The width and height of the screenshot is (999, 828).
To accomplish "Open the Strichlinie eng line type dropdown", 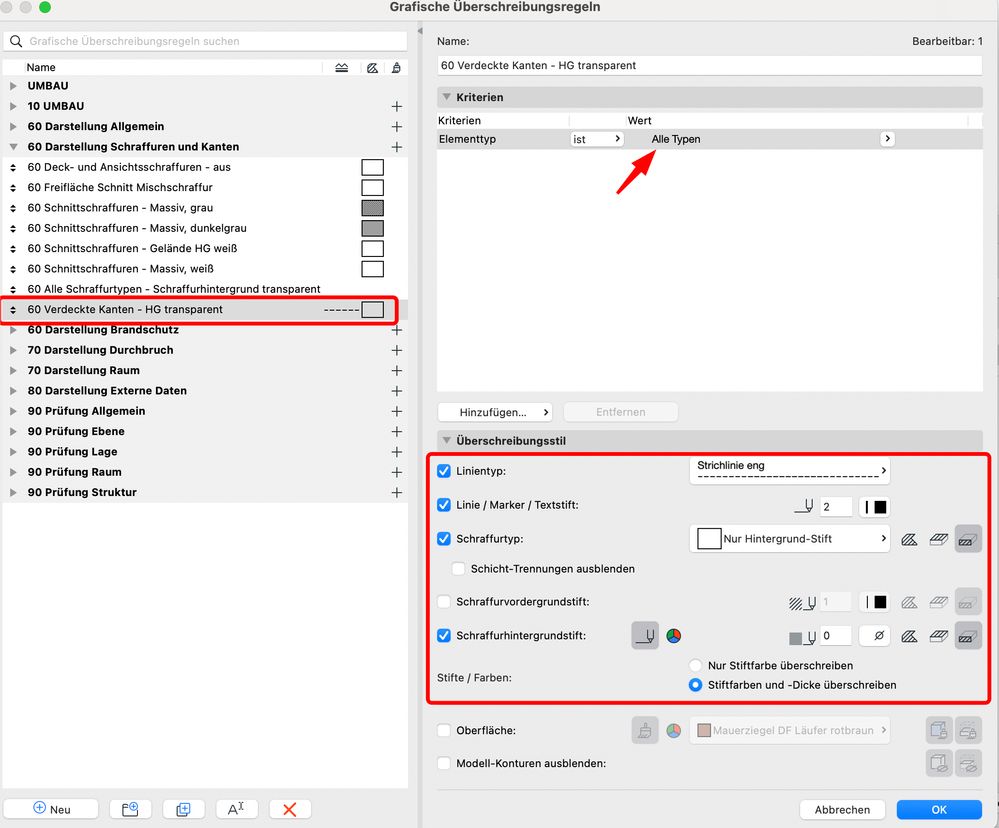I will pyautogui.click(x=789, y=471).
